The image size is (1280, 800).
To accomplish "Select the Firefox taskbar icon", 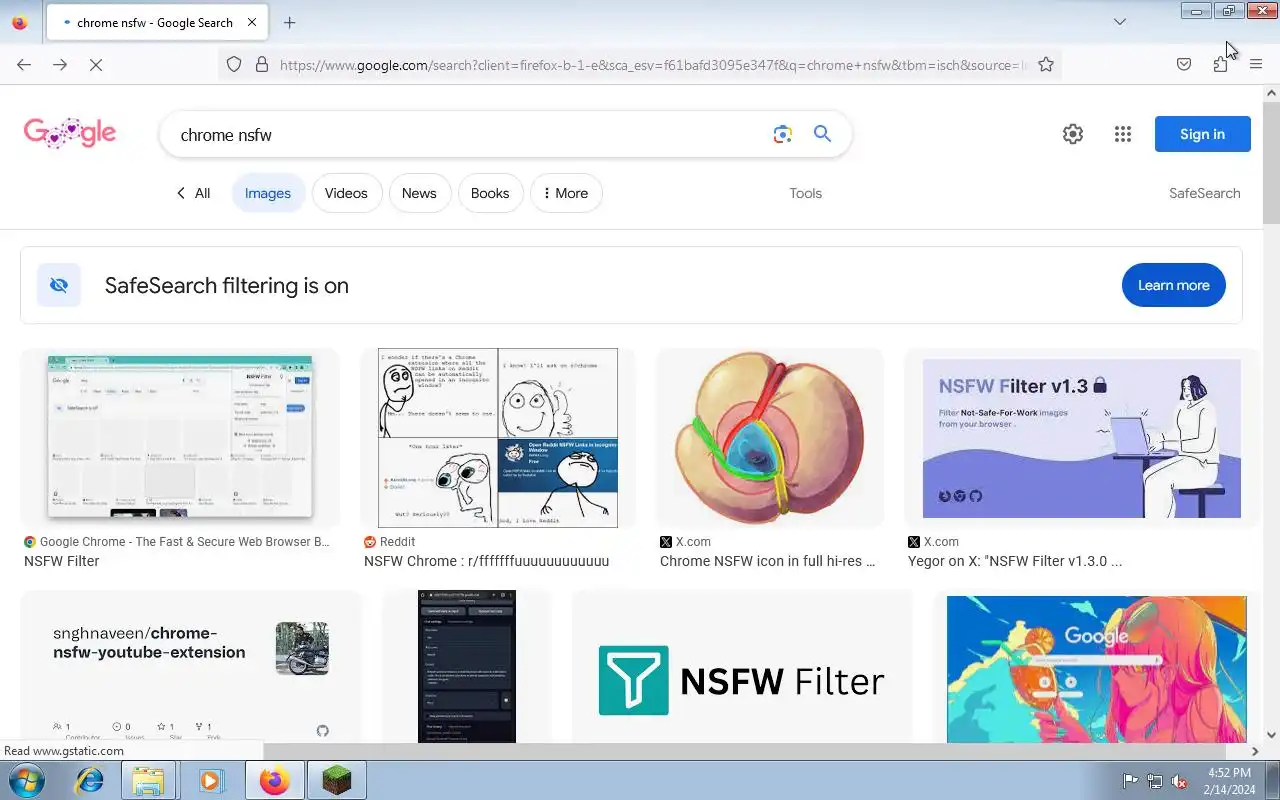I will tap(274, 780).
